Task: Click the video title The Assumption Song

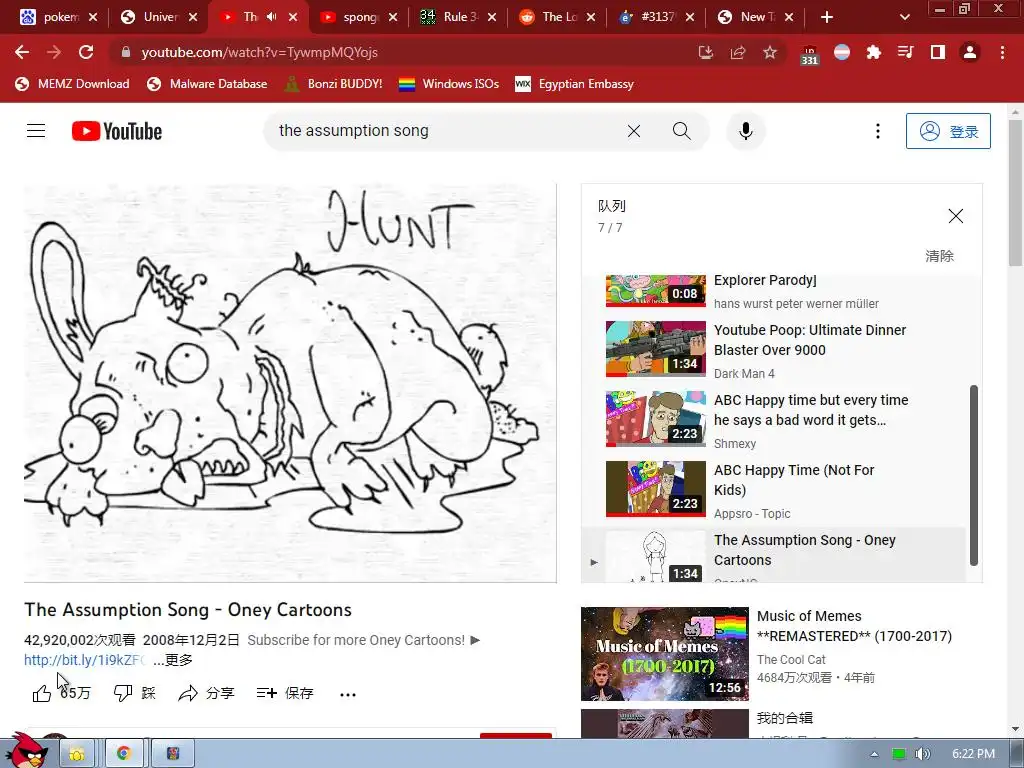Action: (188, 609)
